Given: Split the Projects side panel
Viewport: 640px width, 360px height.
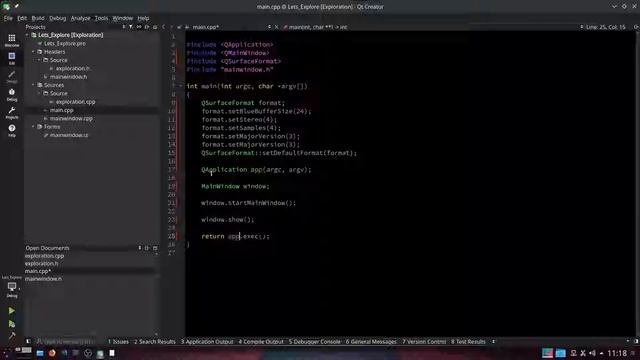Looking at the screenshot, I should coord(147,27).
